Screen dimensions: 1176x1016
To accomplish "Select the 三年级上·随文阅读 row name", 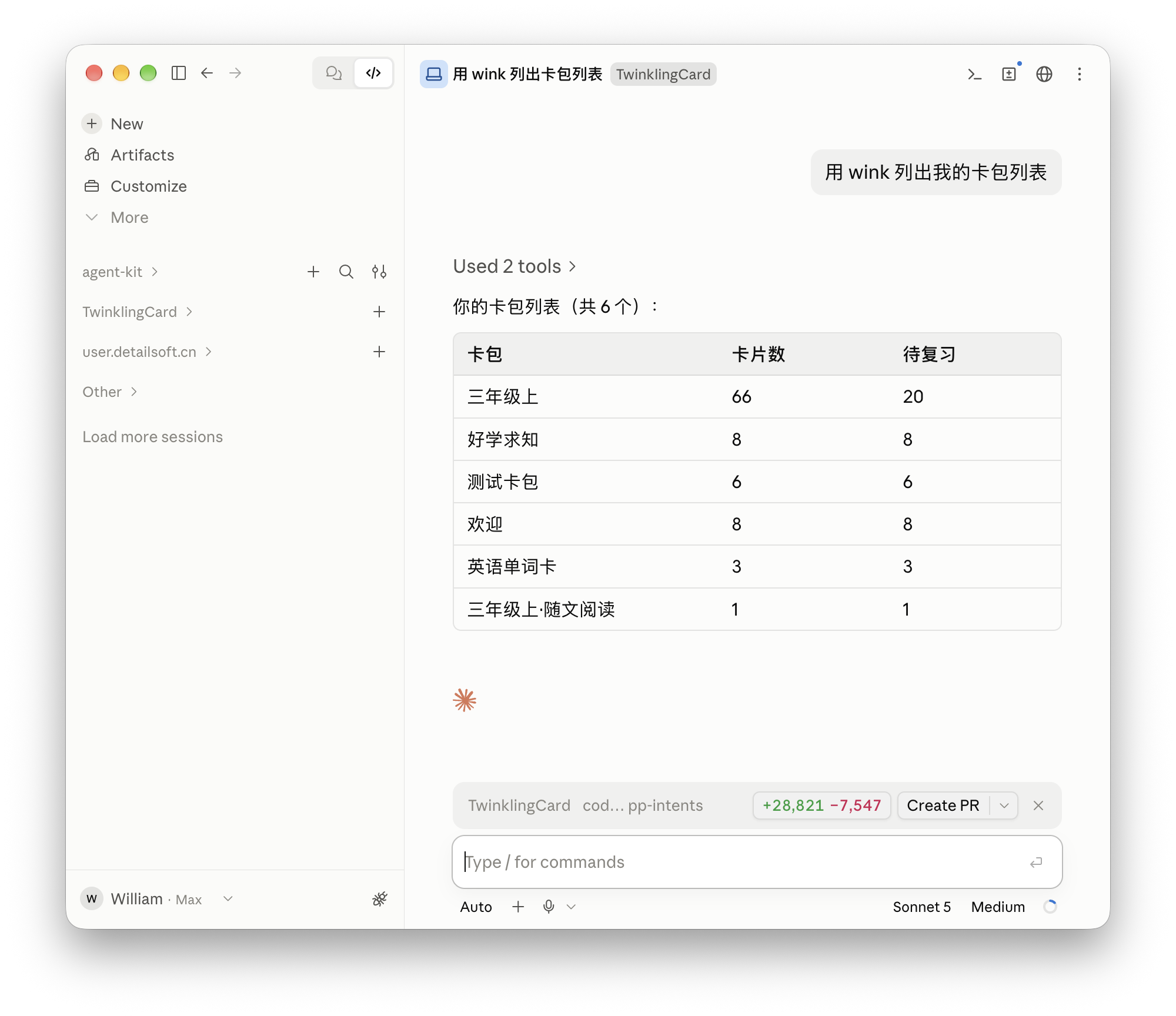I will pos(541,609).
